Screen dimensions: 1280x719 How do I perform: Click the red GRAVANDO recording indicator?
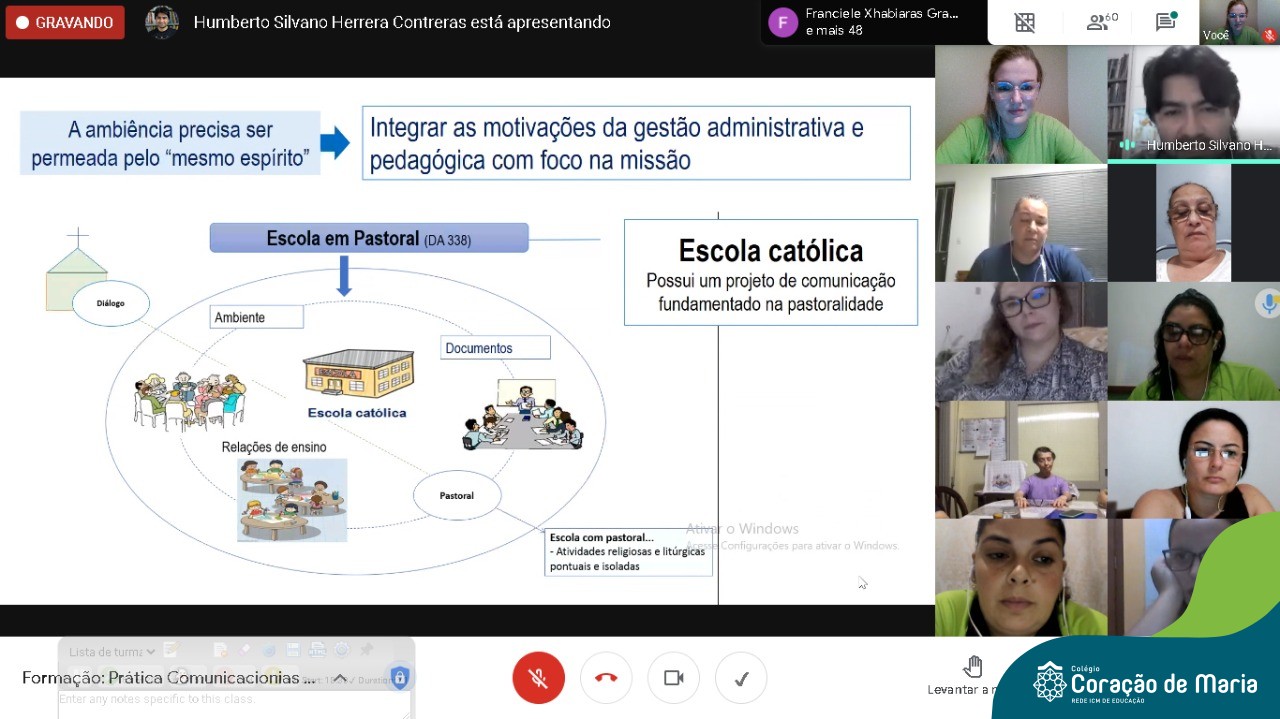(65, 22)
